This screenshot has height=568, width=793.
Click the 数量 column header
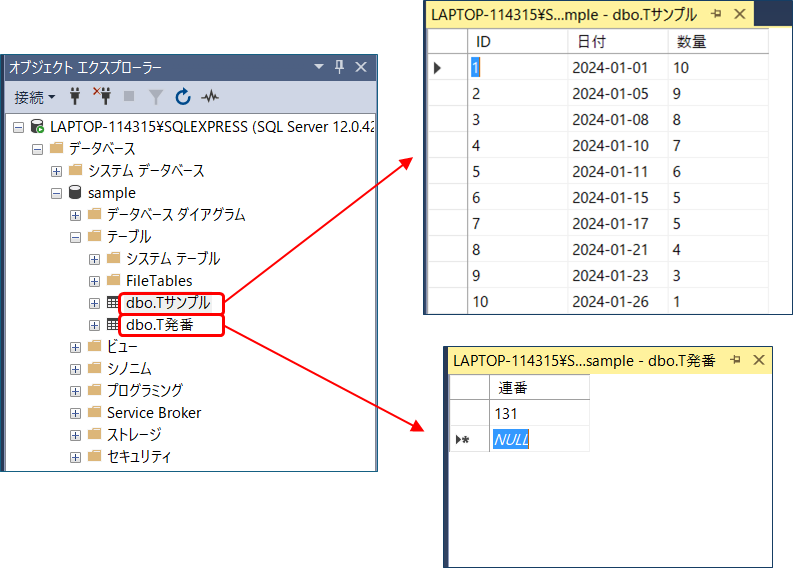coord(718,41)
